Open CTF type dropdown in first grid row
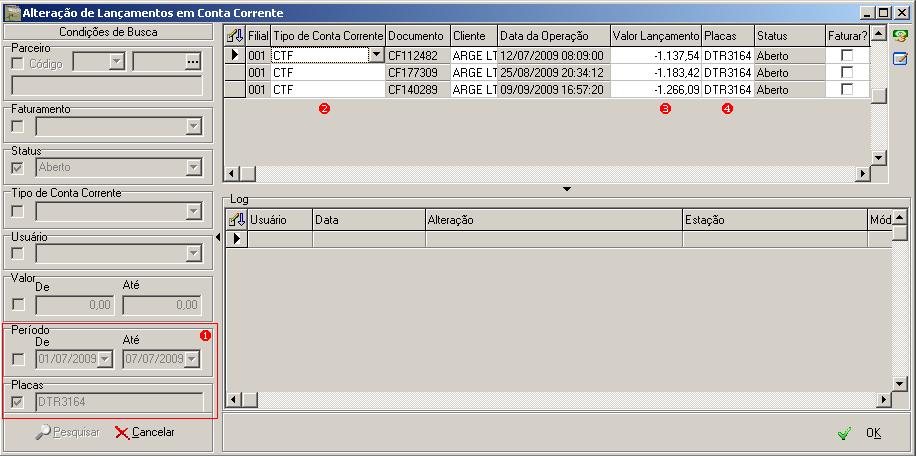 click(x=377, y=56)
